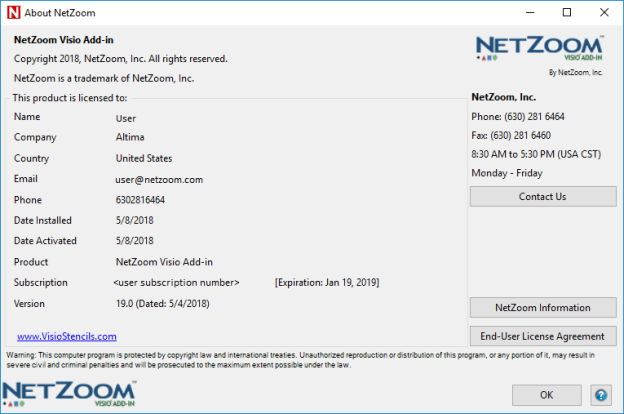Click the OK button
The image size is (624, 414).
546,395
